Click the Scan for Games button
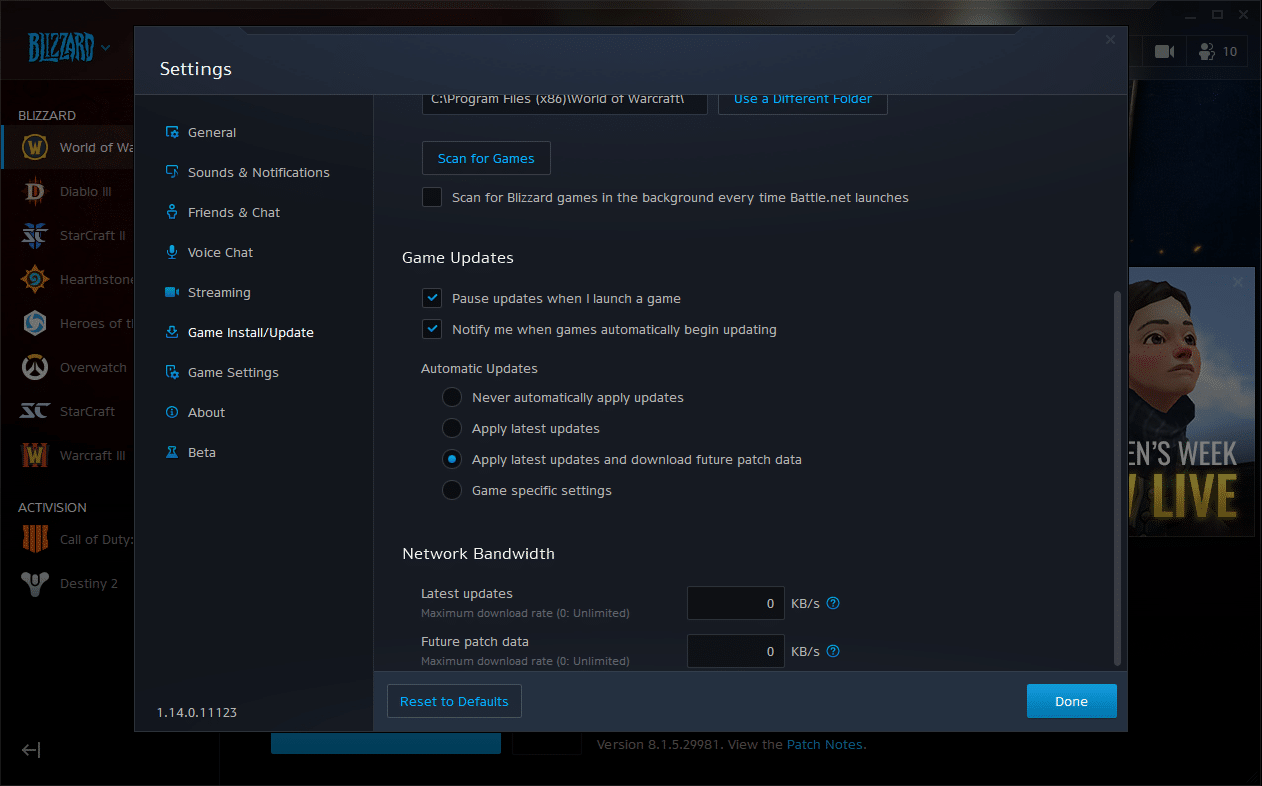Screen dimensions: 1262x786 [486, 158]
